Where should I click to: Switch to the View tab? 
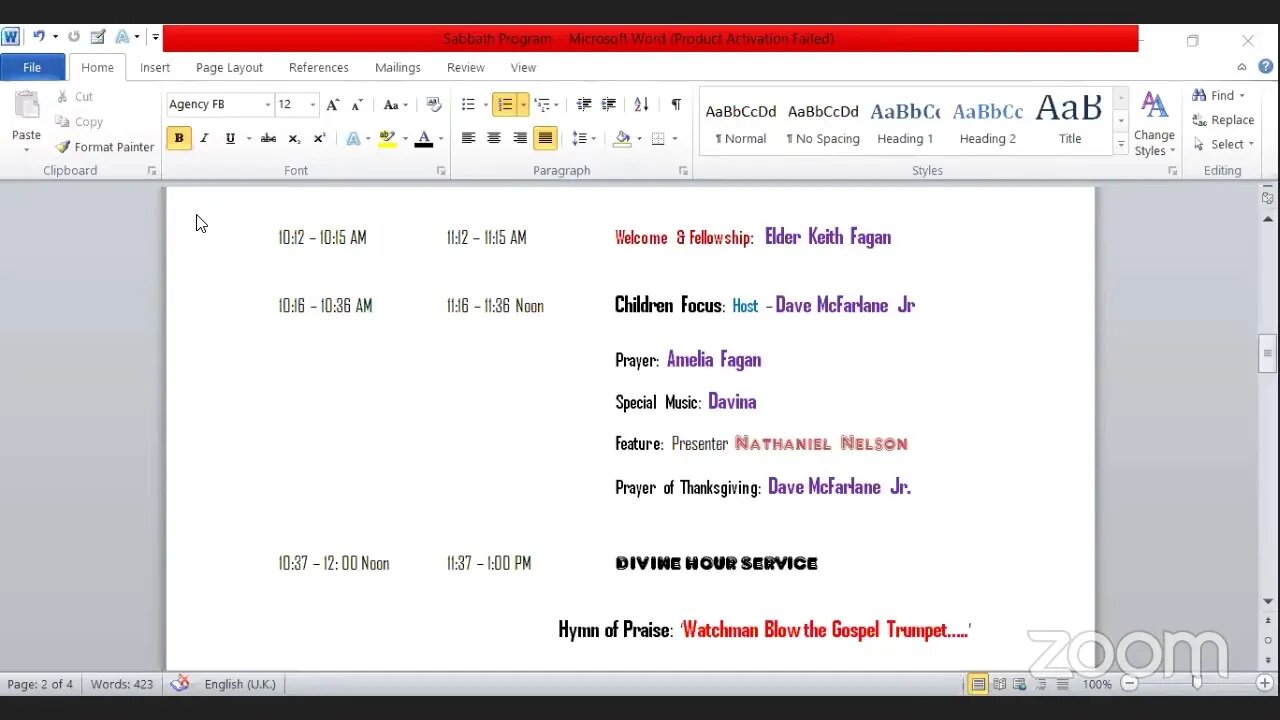[523, 67]
